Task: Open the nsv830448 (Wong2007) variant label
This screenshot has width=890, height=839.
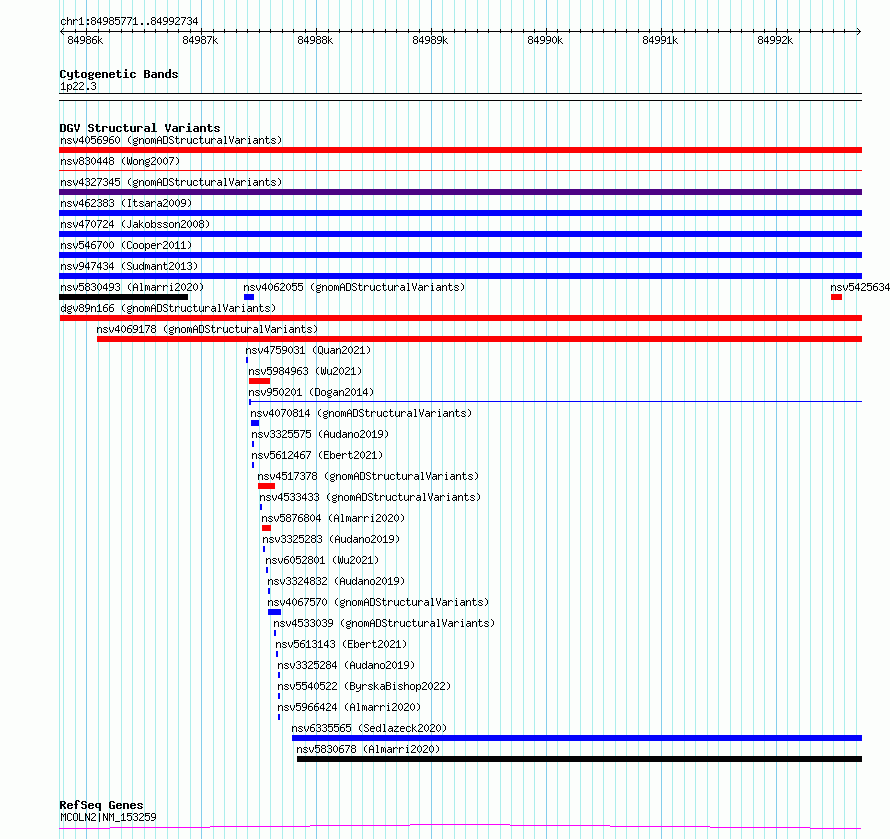Action: coord(120,161)
